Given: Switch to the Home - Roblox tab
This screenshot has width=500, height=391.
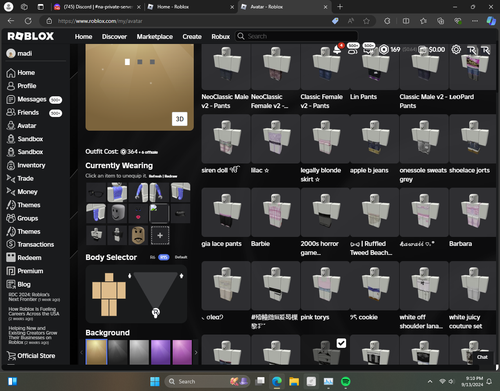Looking at the screenshot, I should (191, 7).
